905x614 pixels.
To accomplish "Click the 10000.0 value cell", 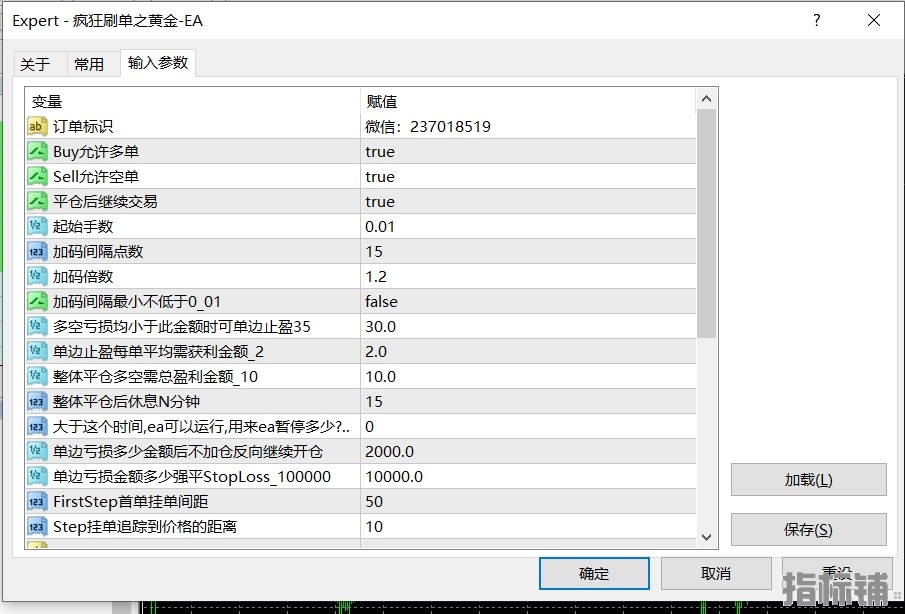I will (528, 476).
